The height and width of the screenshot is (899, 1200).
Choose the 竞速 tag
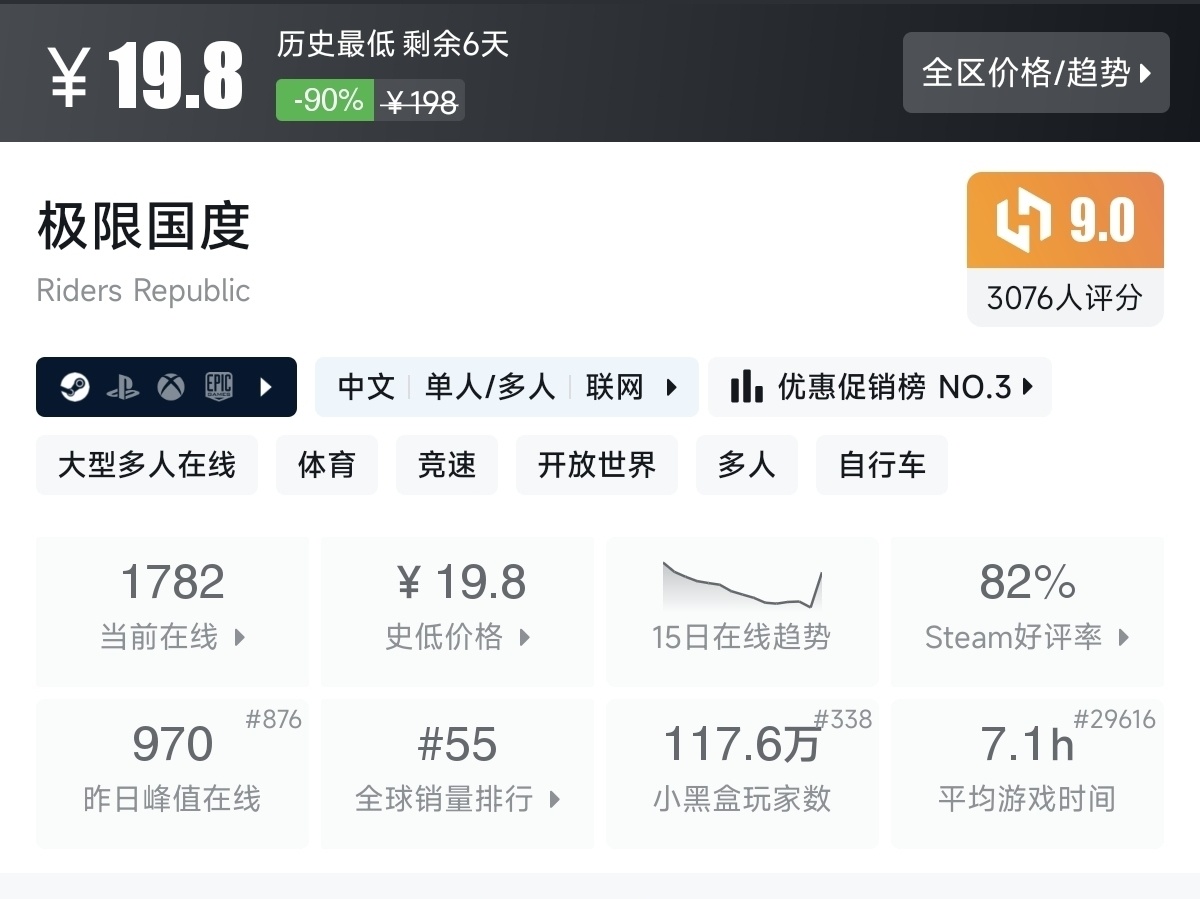[x=447, y=465]
